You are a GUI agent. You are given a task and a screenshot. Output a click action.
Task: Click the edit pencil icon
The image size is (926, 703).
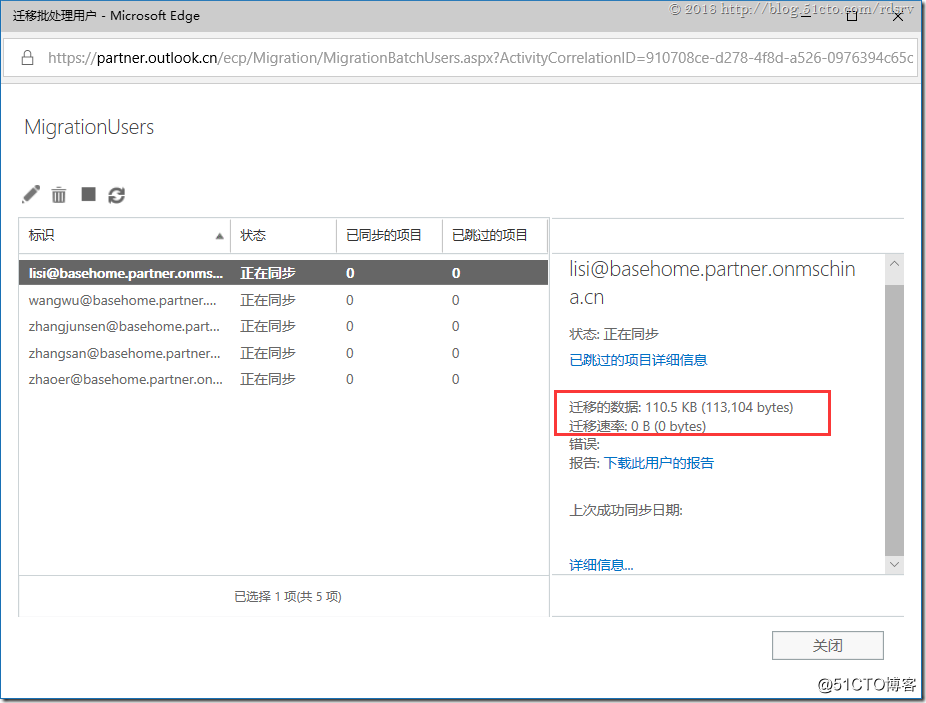pyautogui.click(x=31, y=194)
